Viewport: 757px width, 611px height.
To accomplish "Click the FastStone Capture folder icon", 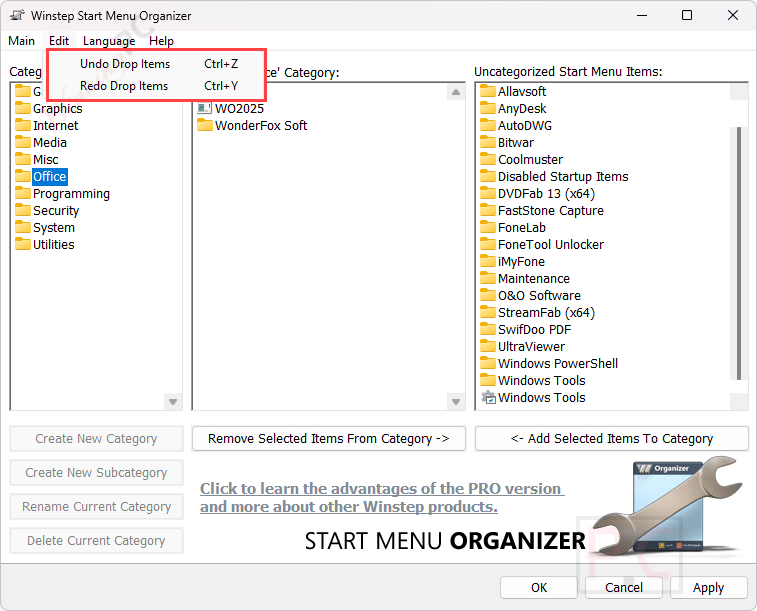I will 488,210.
